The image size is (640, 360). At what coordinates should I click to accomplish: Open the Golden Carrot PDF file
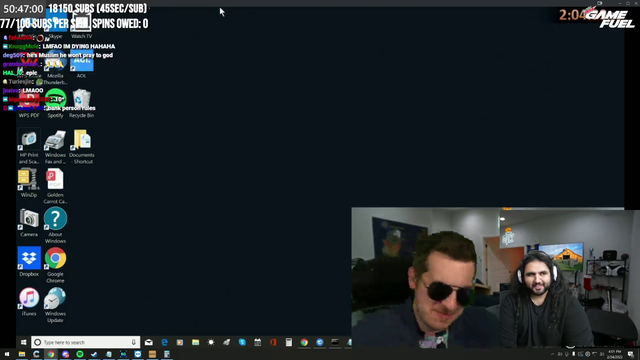click(x=55, y=186)
